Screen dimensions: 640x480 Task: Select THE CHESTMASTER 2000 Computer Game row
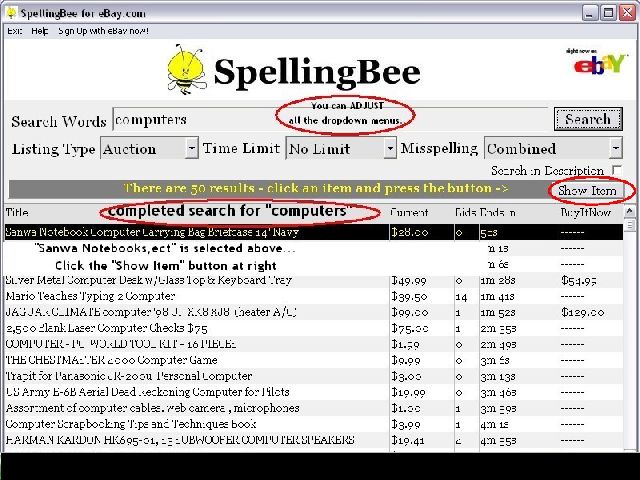(x=313, y=360)
